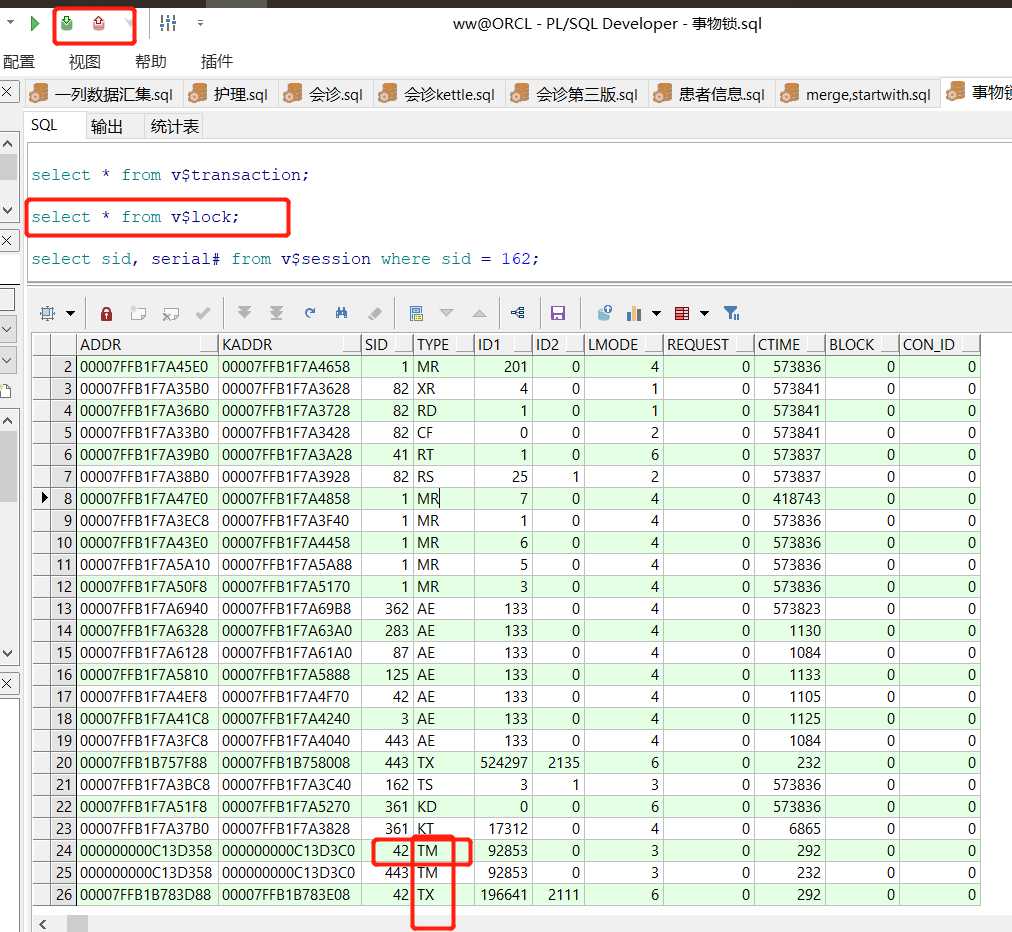Click the Delete record icon

[x=170, y=314]
